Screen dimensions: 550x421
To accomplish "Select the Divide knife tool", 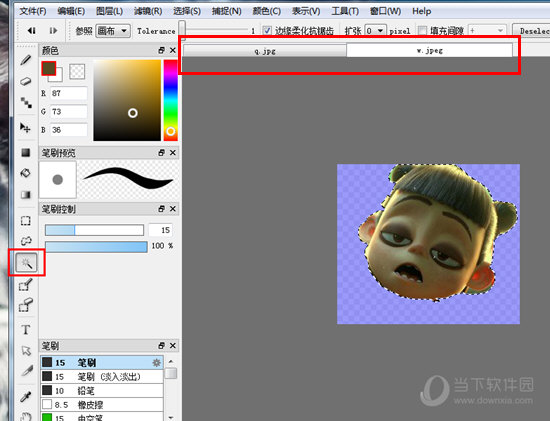I will [26, 370].
